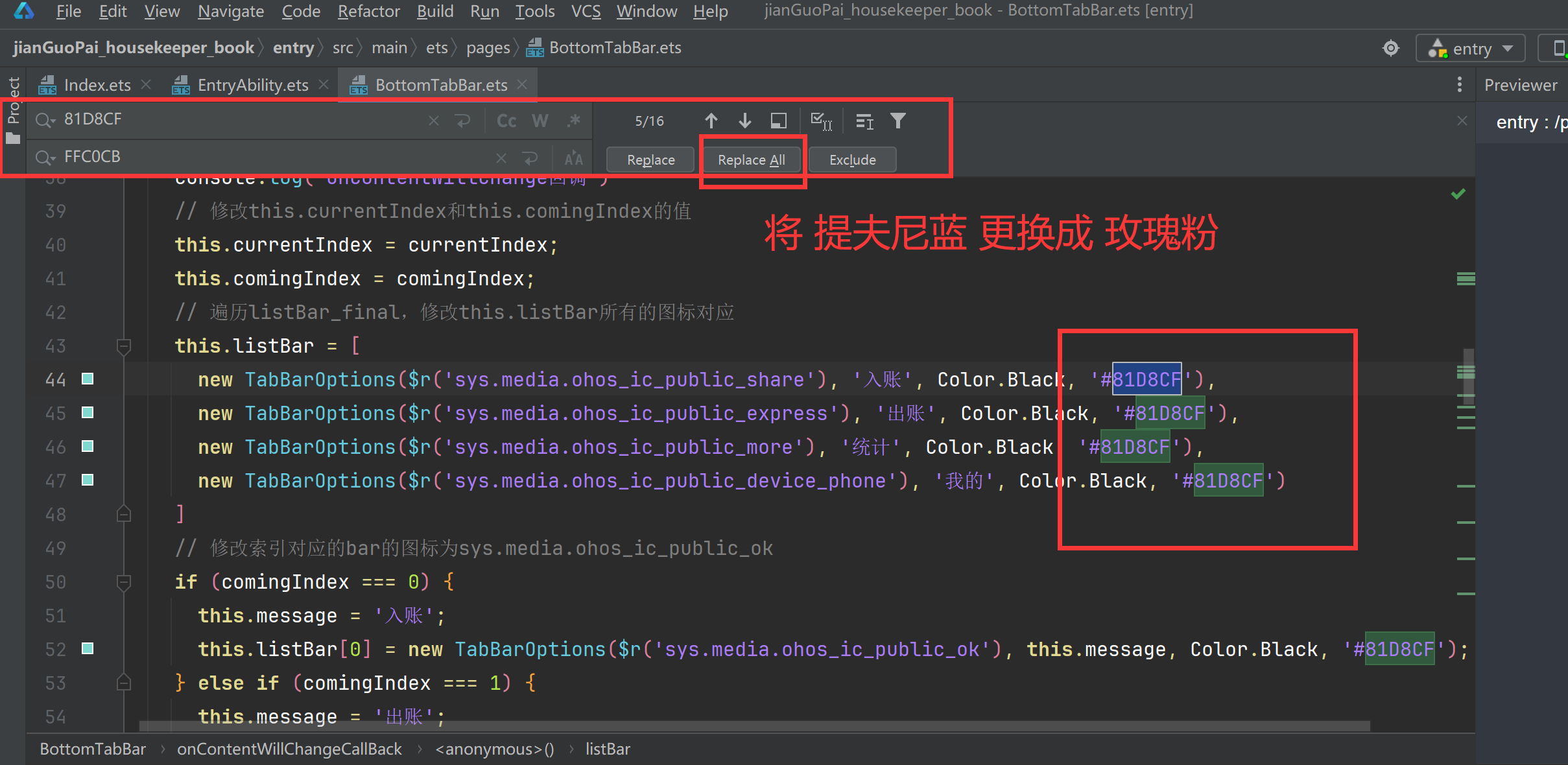This screenshot has width=1568, height=765.
Task: Open the Refactor menu
Action: pos(368,11)
